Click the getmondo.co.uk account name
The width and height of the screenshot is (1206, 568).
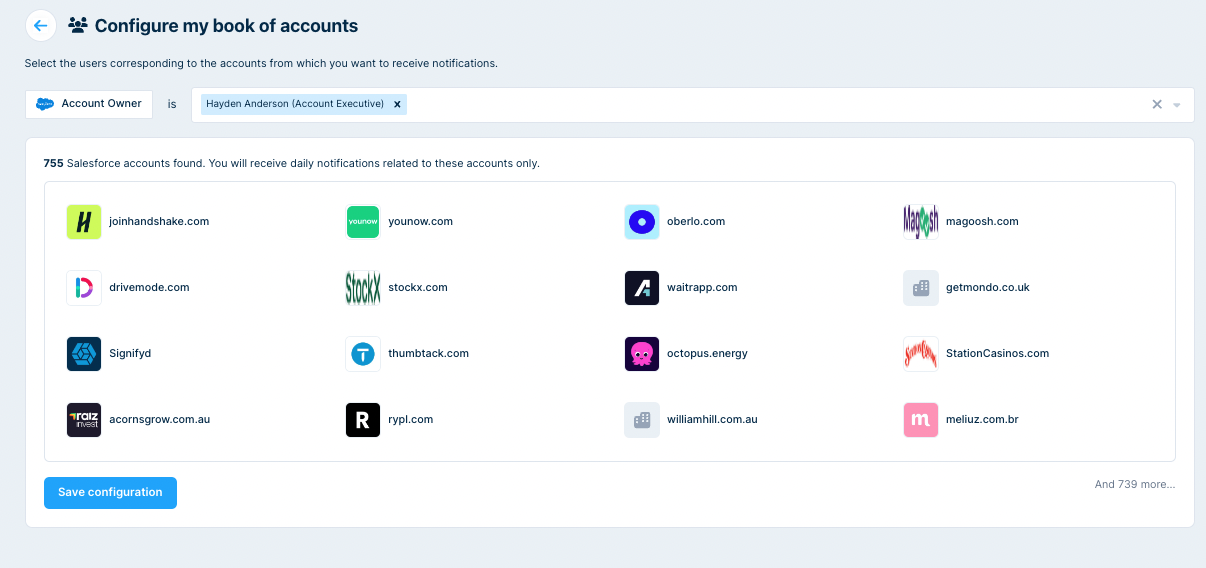pyautogui.click(x=988, y=288)
